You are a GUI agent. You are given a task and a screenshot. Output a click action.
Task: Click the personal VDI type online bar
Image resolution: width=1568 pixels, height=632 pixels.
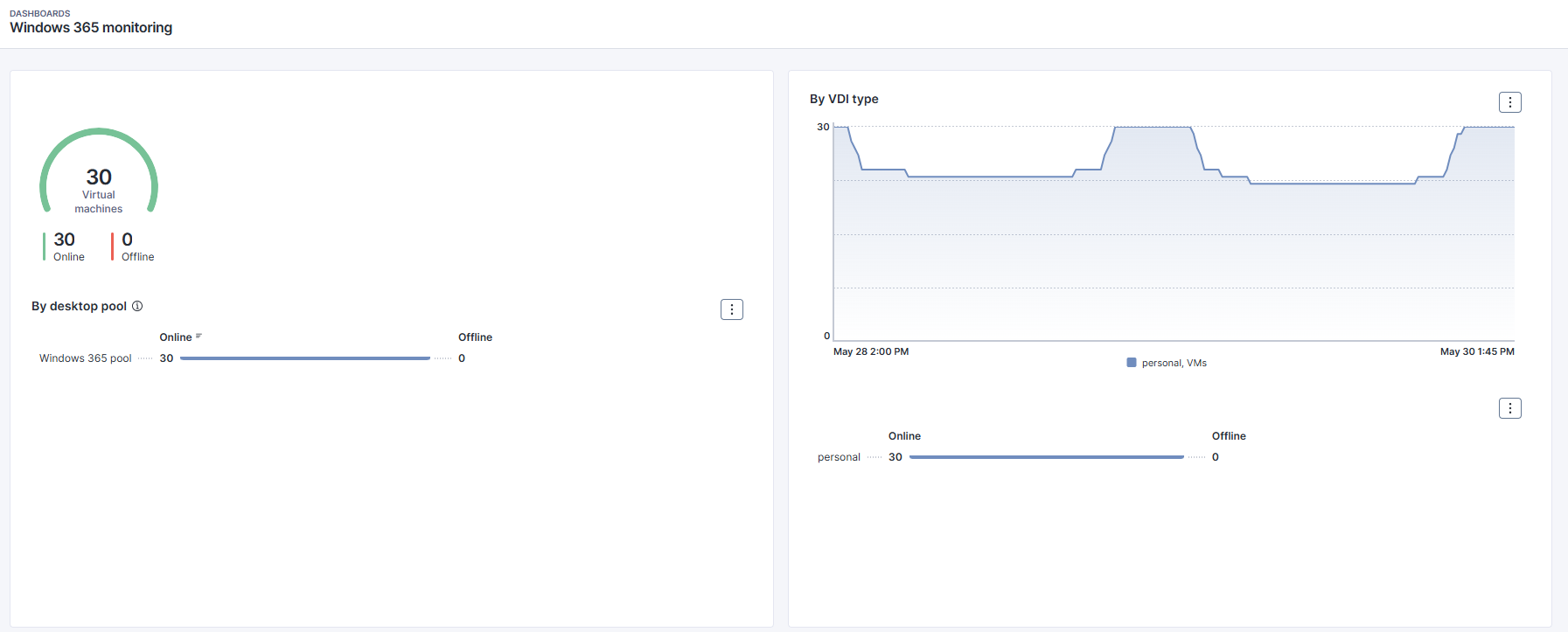(1046, 457)
